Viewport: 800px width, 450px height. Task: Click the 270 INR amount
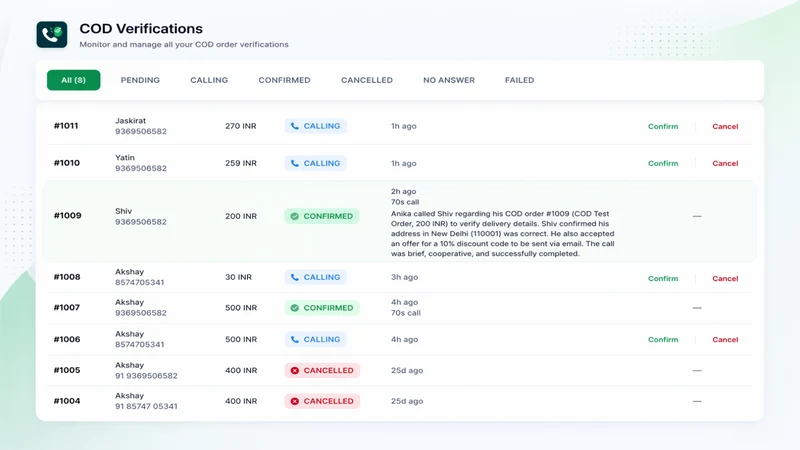[240, 126]
